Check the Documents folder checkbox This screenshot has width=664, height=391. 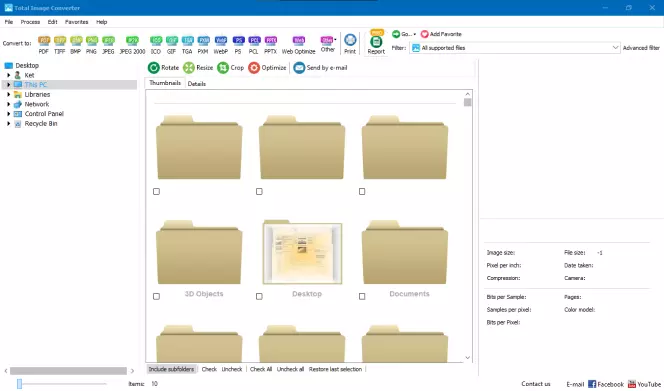tap(362, 297)
